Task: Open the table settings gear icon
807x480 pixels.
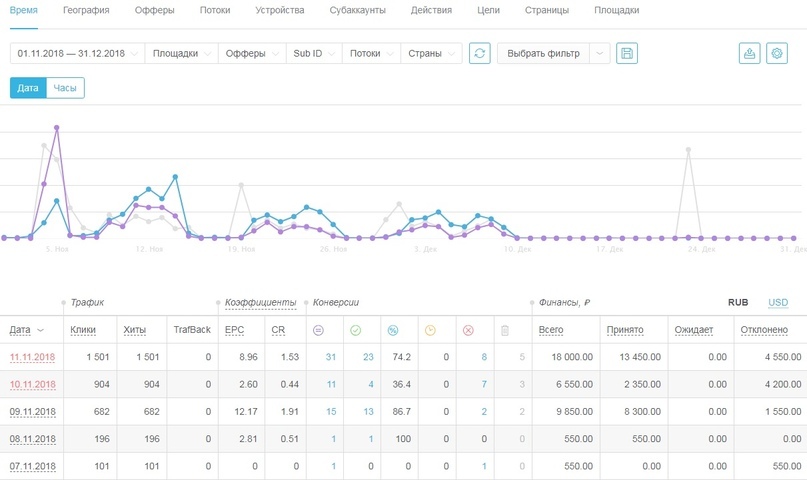Action: [776, 53]
